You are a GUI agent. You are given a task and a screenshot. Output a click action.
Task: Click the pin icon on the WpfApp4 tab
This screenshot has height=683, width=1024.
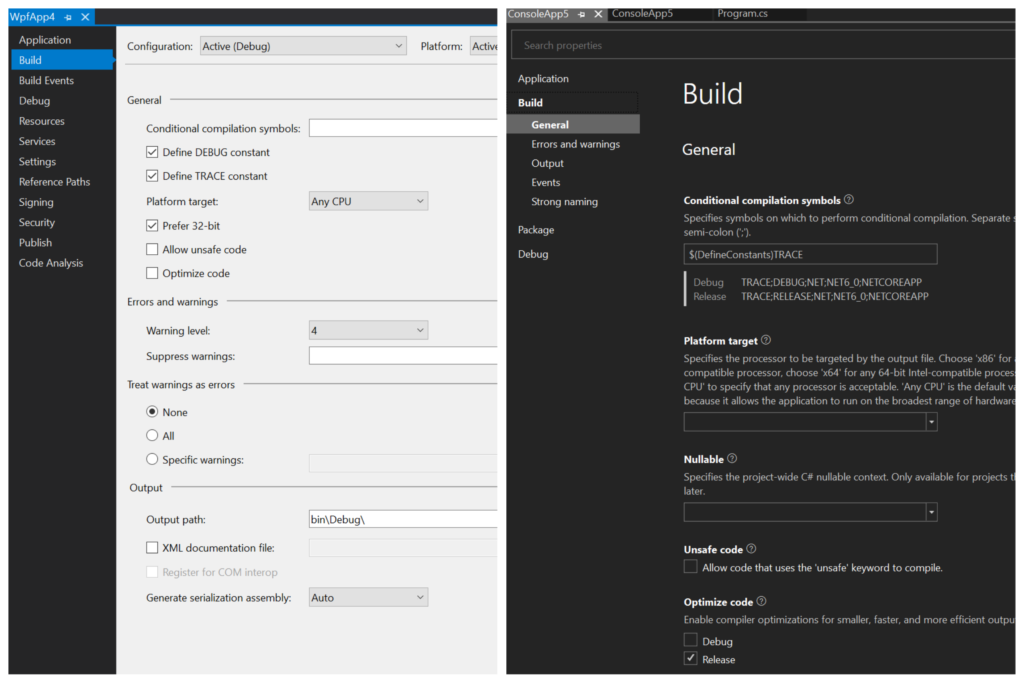tap(68, 17)
